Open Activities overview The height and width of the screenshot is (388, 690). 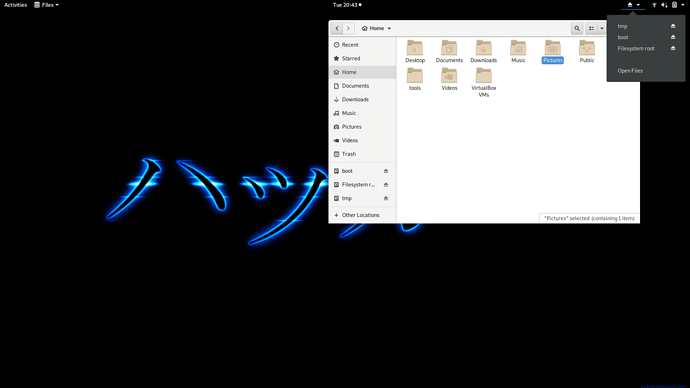tap(15, 5)
